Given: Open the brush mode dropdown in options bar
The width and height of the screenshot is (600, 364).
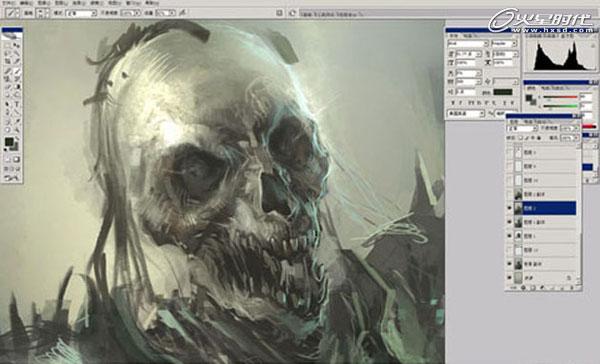Looking at the screenshot, I should (x=81, y=13).
